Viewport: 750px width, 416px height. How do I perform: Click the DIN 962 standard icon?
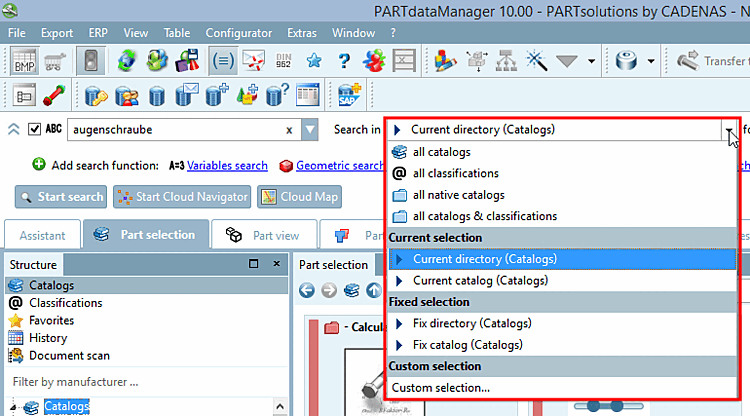(283, 61)
